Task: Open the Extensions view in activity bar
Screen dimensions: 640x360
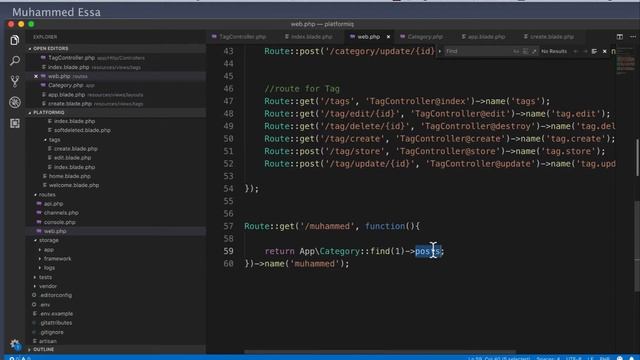Action: pyautogui.click(x=15, y=123)
